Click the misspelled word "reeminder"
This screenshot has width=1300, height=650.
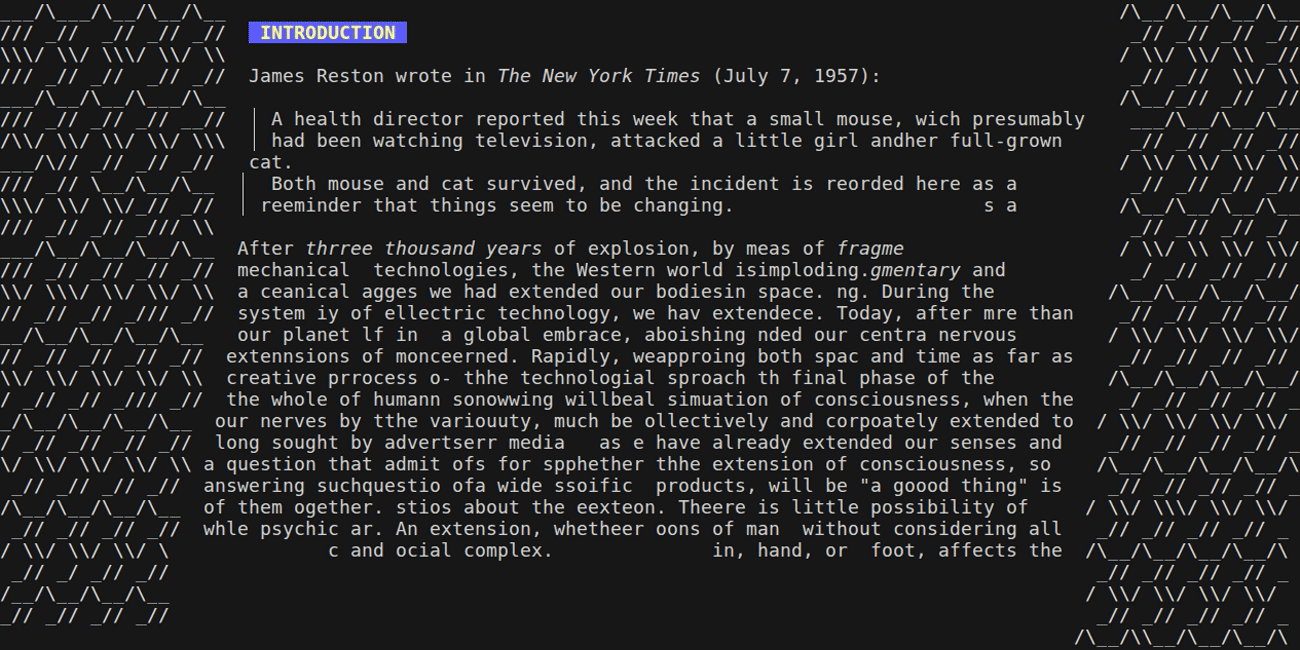point(311,206)
